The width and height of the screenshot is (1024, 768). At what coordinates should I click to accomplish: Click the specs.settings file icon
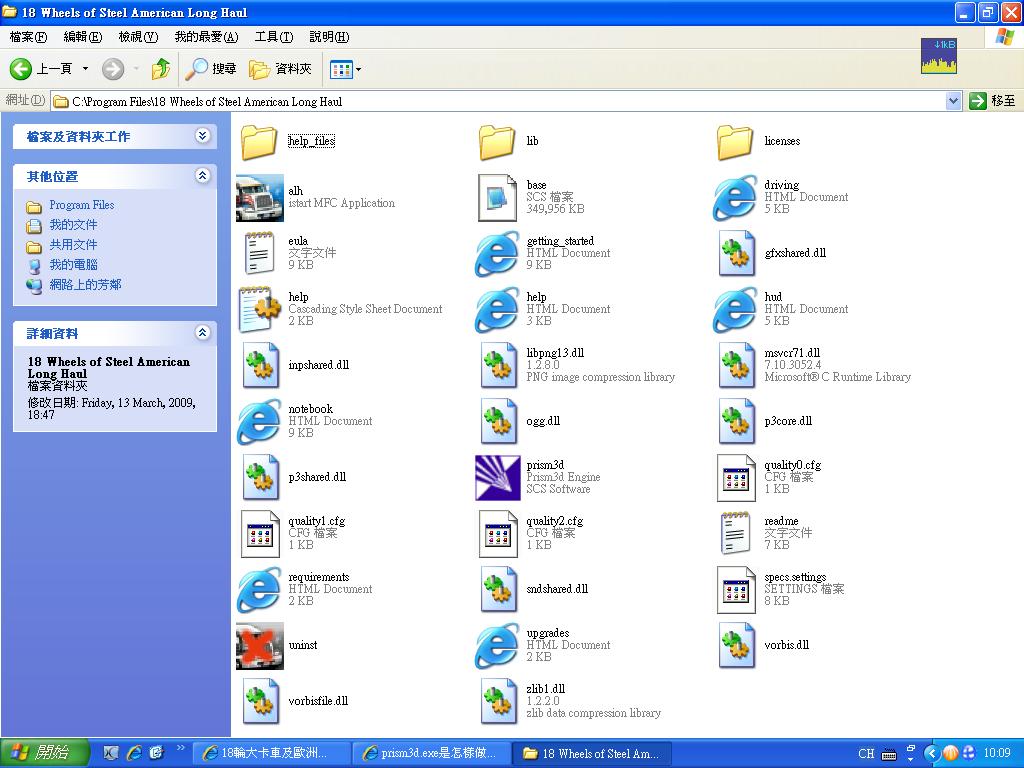735,589
